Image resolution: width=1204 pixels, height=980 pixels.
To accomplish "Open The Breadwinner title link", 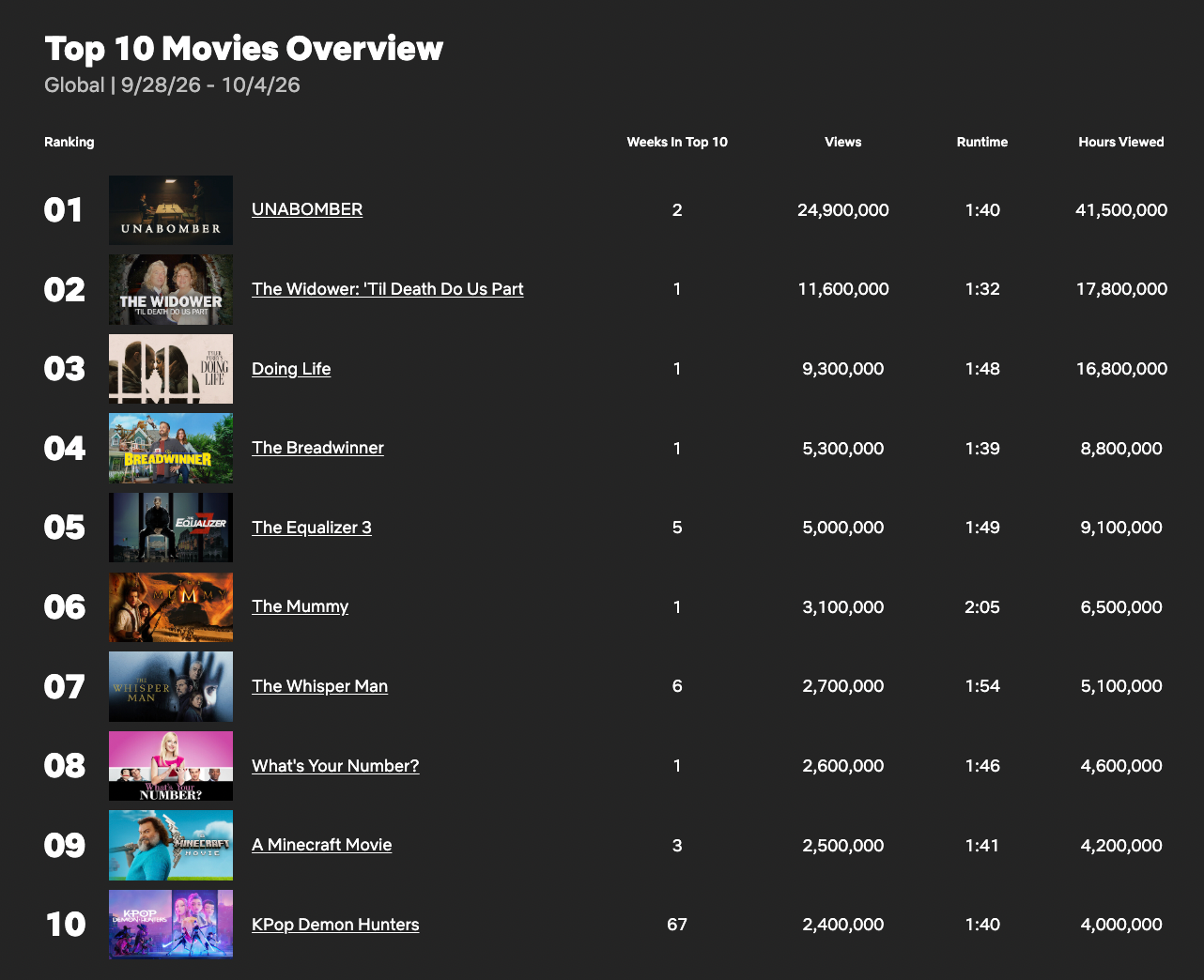I will pyautogui.click(x=317, y=448).
